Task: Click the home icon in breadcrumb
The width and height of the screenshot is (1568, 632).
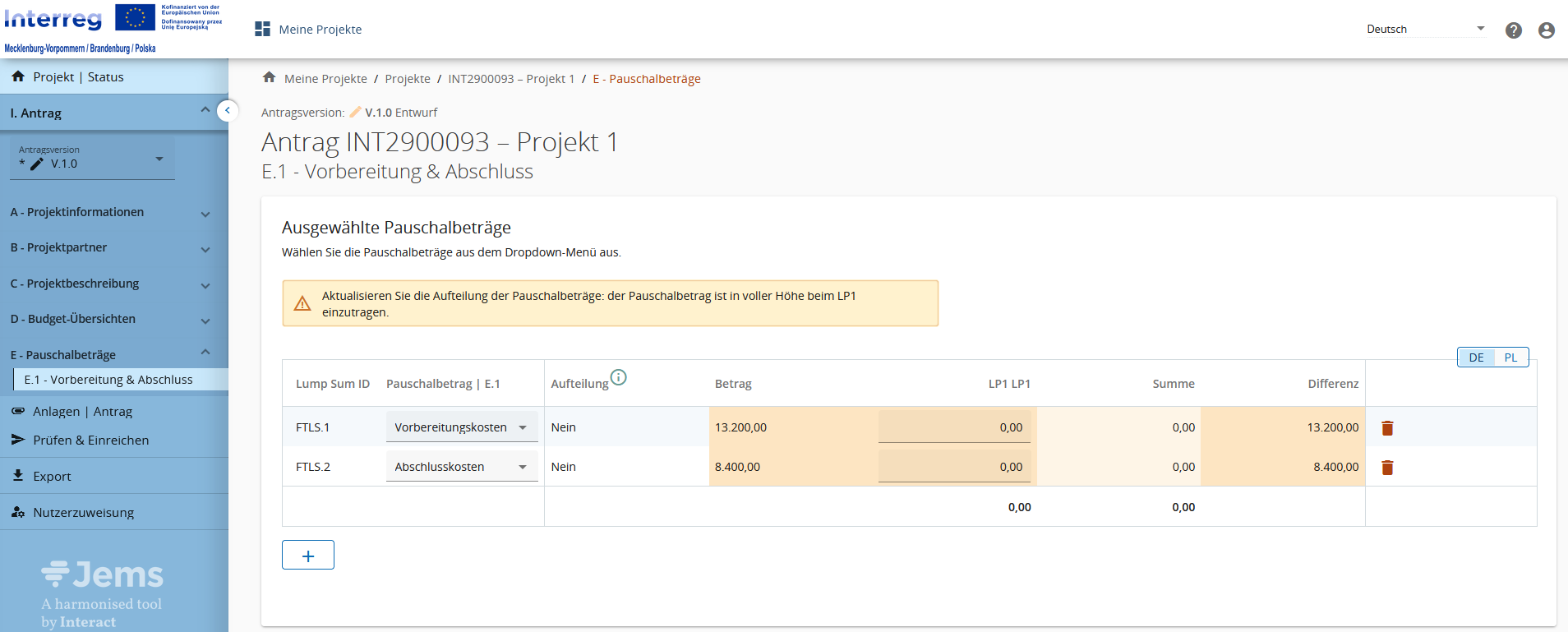Action: pyautogui.click(x=269, y=78)
